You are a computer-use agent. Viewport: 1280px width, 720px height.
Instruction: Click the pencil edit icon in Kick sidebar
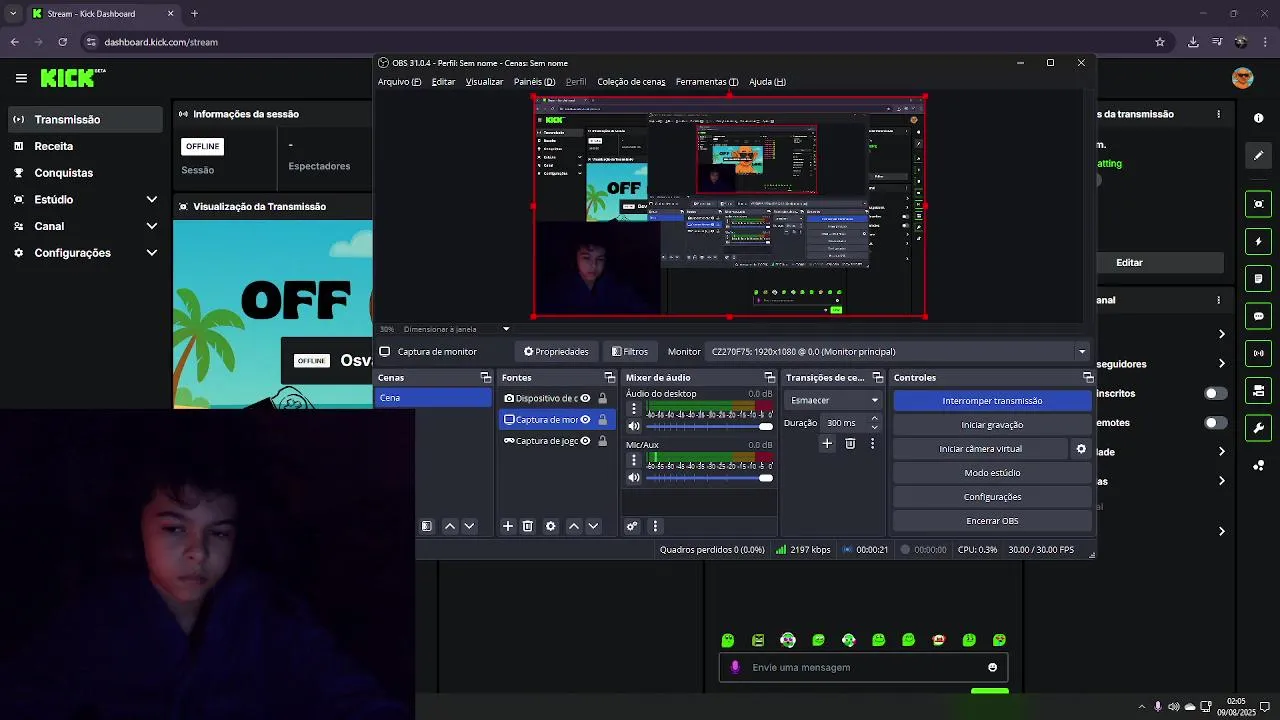1258,155
